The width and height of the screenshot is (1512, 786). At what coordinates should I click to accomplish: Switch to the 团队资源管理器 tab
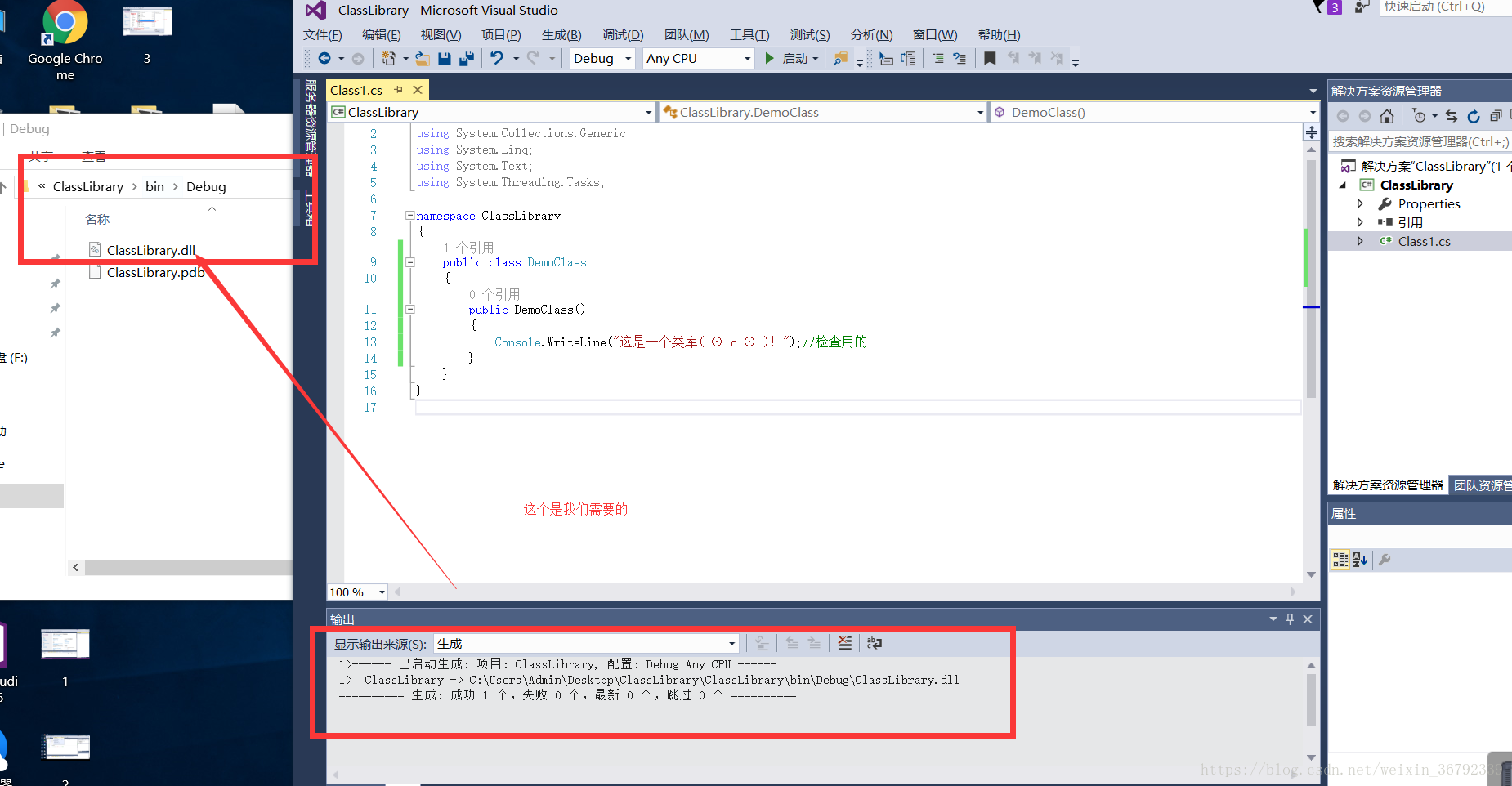point(1482,485)
